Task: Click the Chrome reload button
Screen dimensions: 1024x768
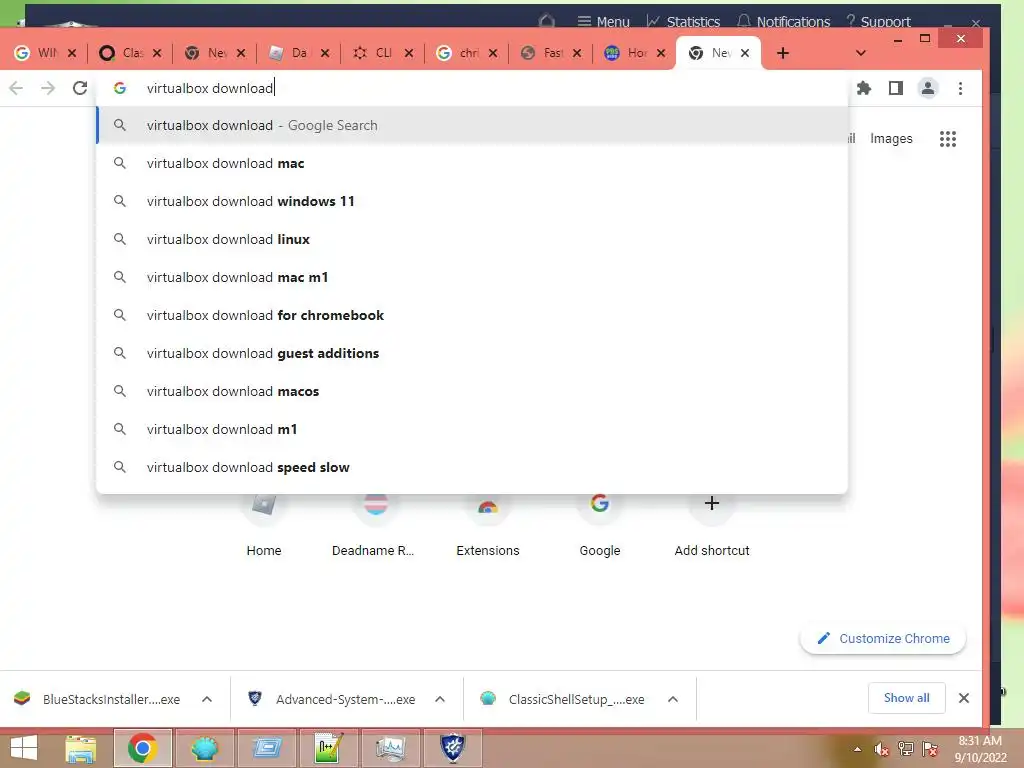Action: point(80,88)
